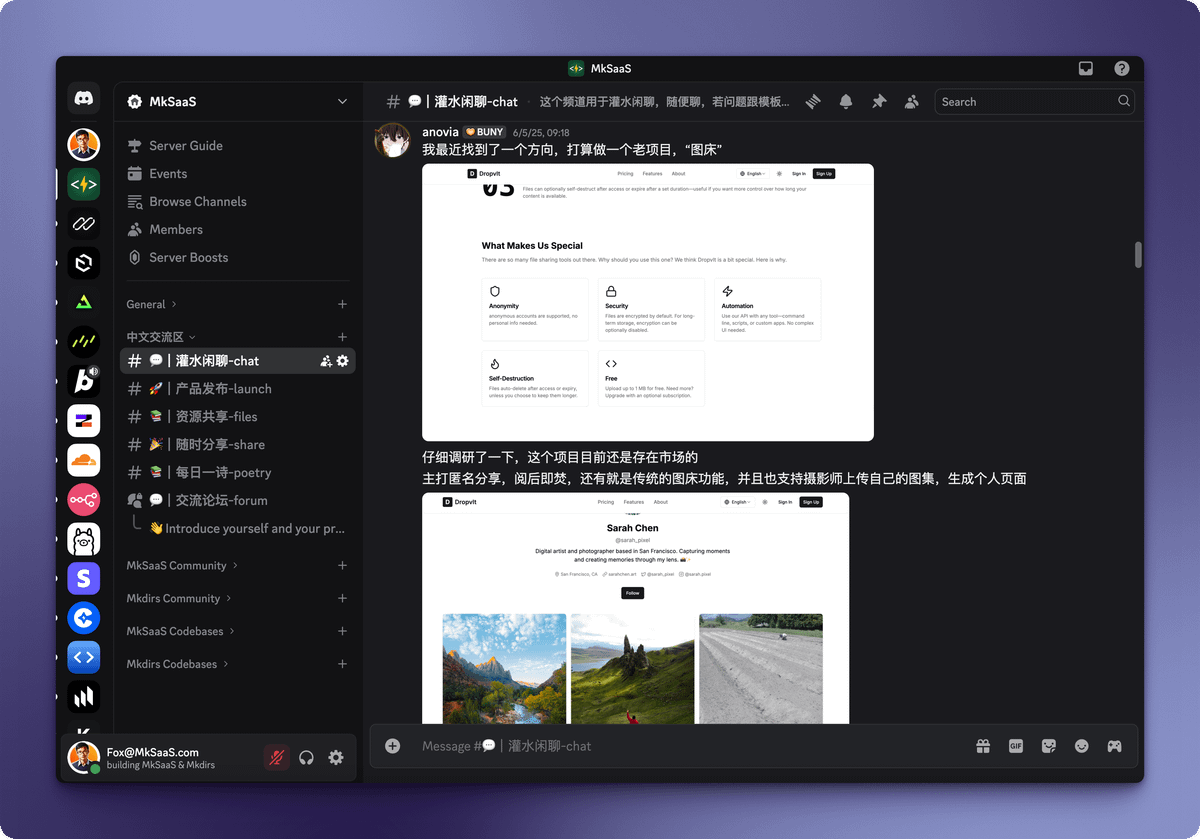Open the green slashes server icon
Viewport: 1200px width, 839px height.
click(84, 342)
